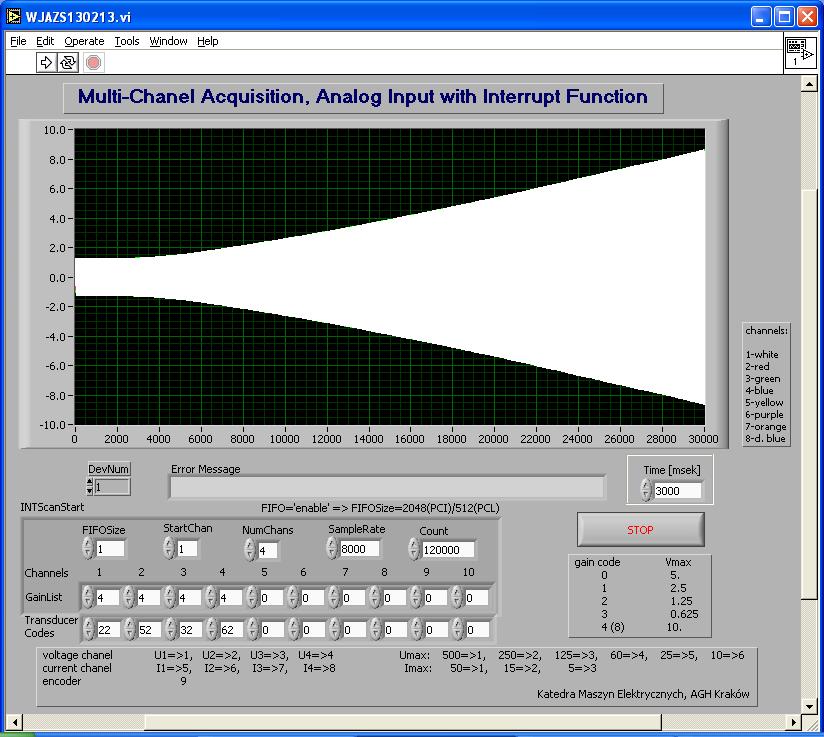This screenshot has height=737, width=824.
Task: Click the StartChan stepper arrows
Action: pos(169,548)
